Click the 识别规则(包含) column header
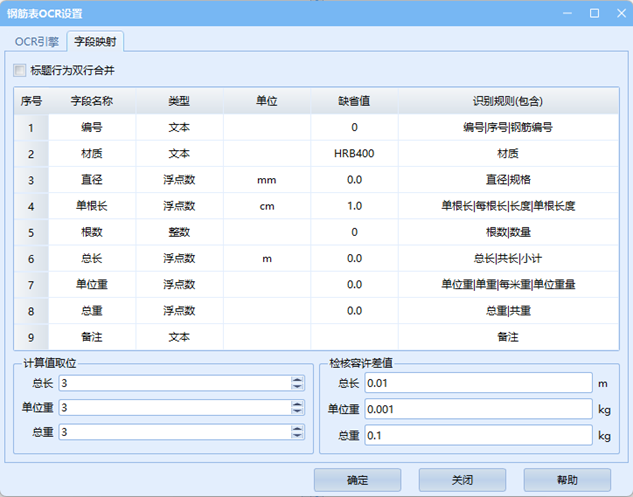This screenshot has width=633, height=497. coord(508,102)
